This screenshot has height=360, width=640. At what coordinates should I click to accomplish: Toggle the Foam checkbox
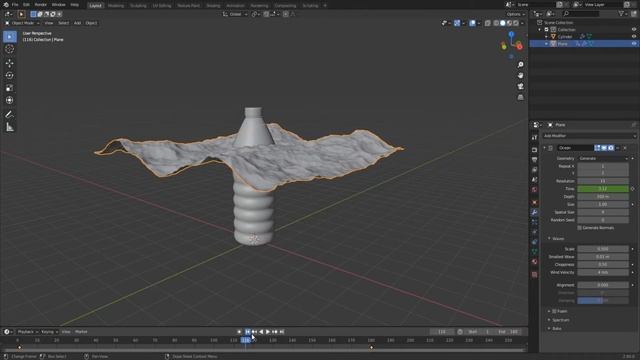(554, 311)
